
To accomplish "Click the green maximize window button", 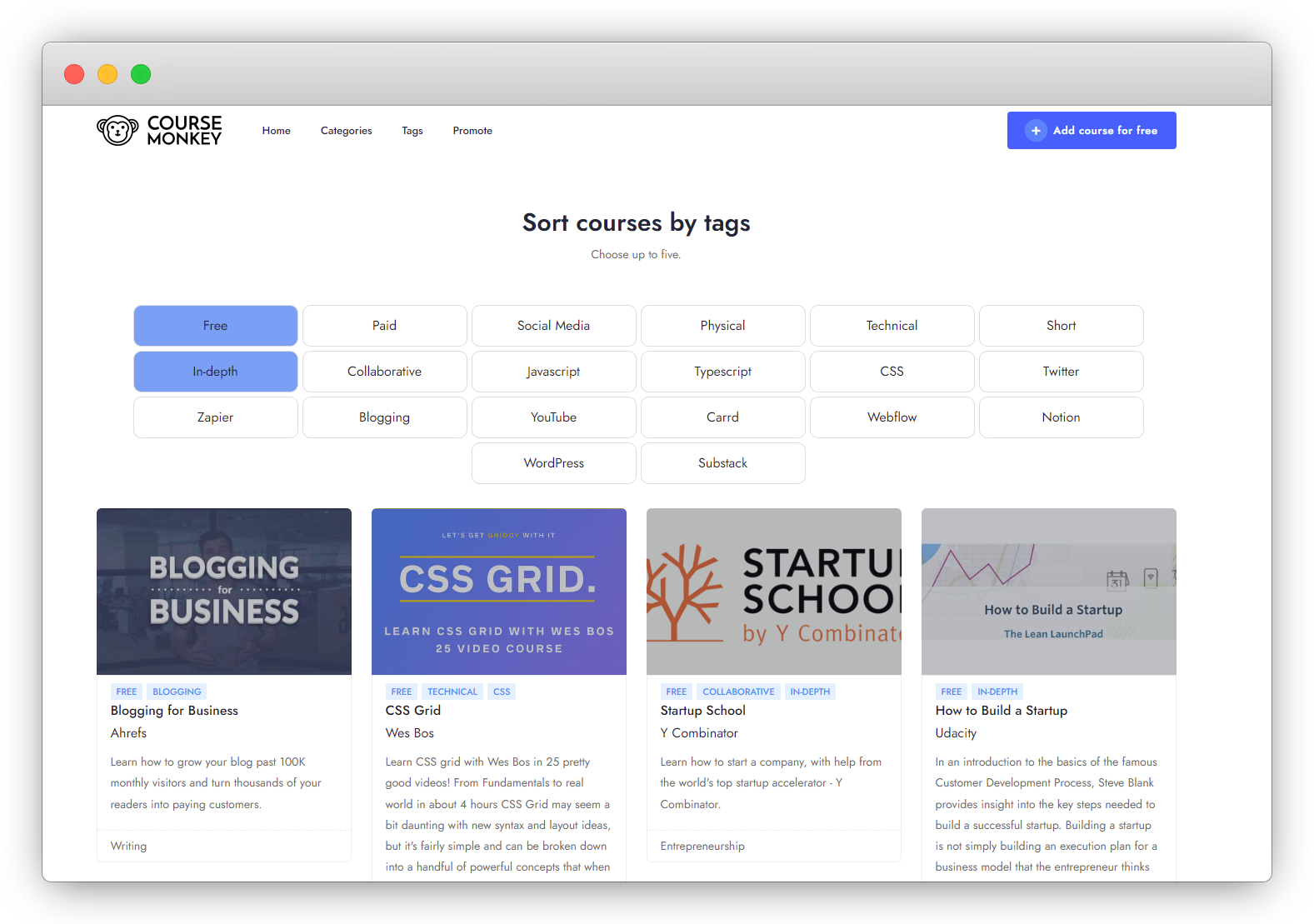I will pyautogui.click(x=141, y=74).
